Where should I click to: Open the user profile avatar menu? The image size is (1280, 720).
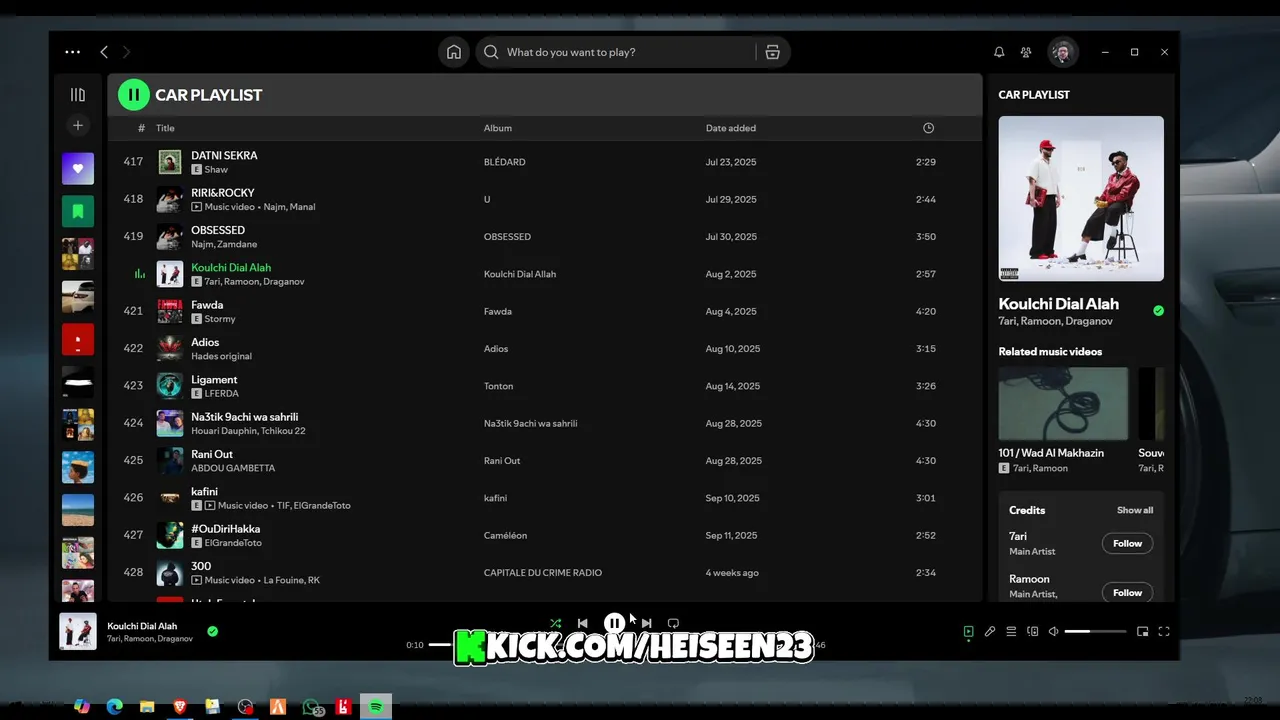1062,52
